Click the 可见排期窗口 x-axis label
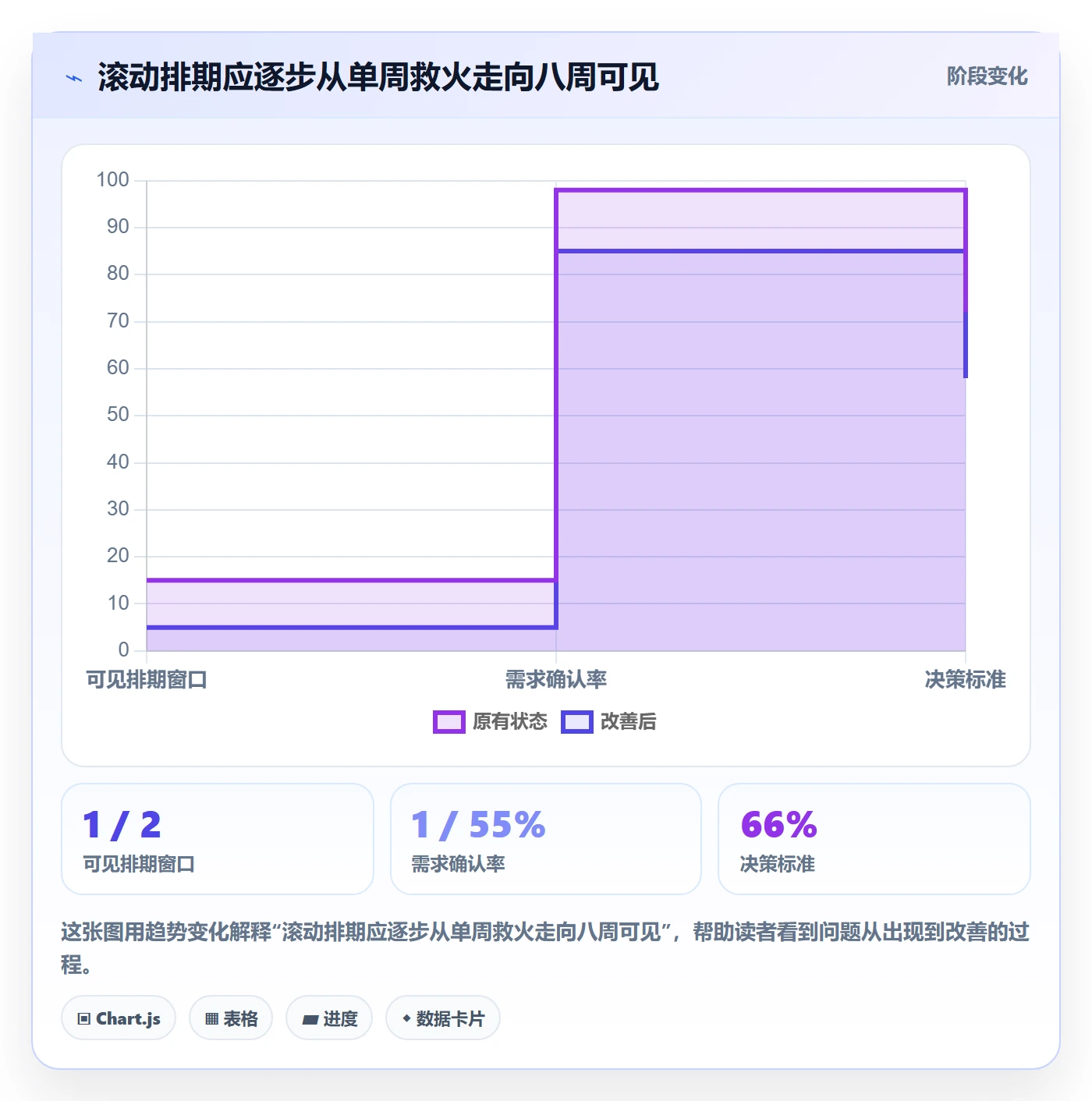This screenshot has height=1101, width=1092. (x=147, y=680)
